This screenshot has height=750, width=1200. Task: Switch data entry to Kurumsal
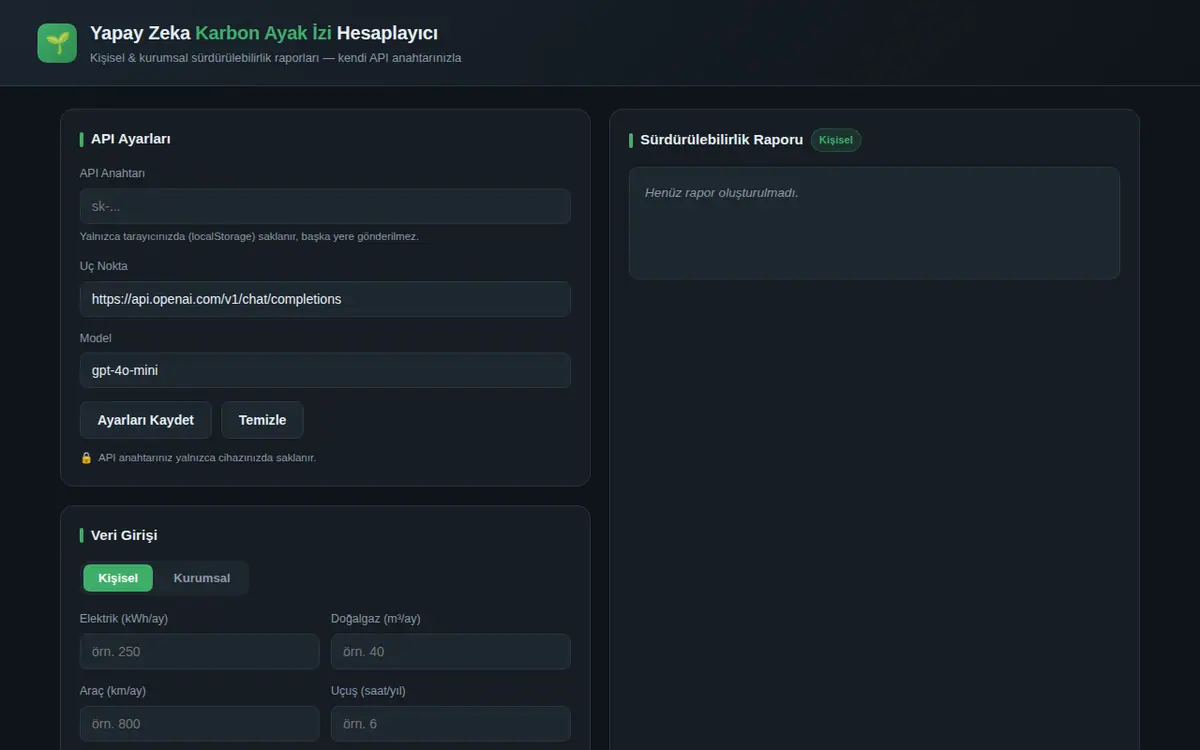point(202,578)
